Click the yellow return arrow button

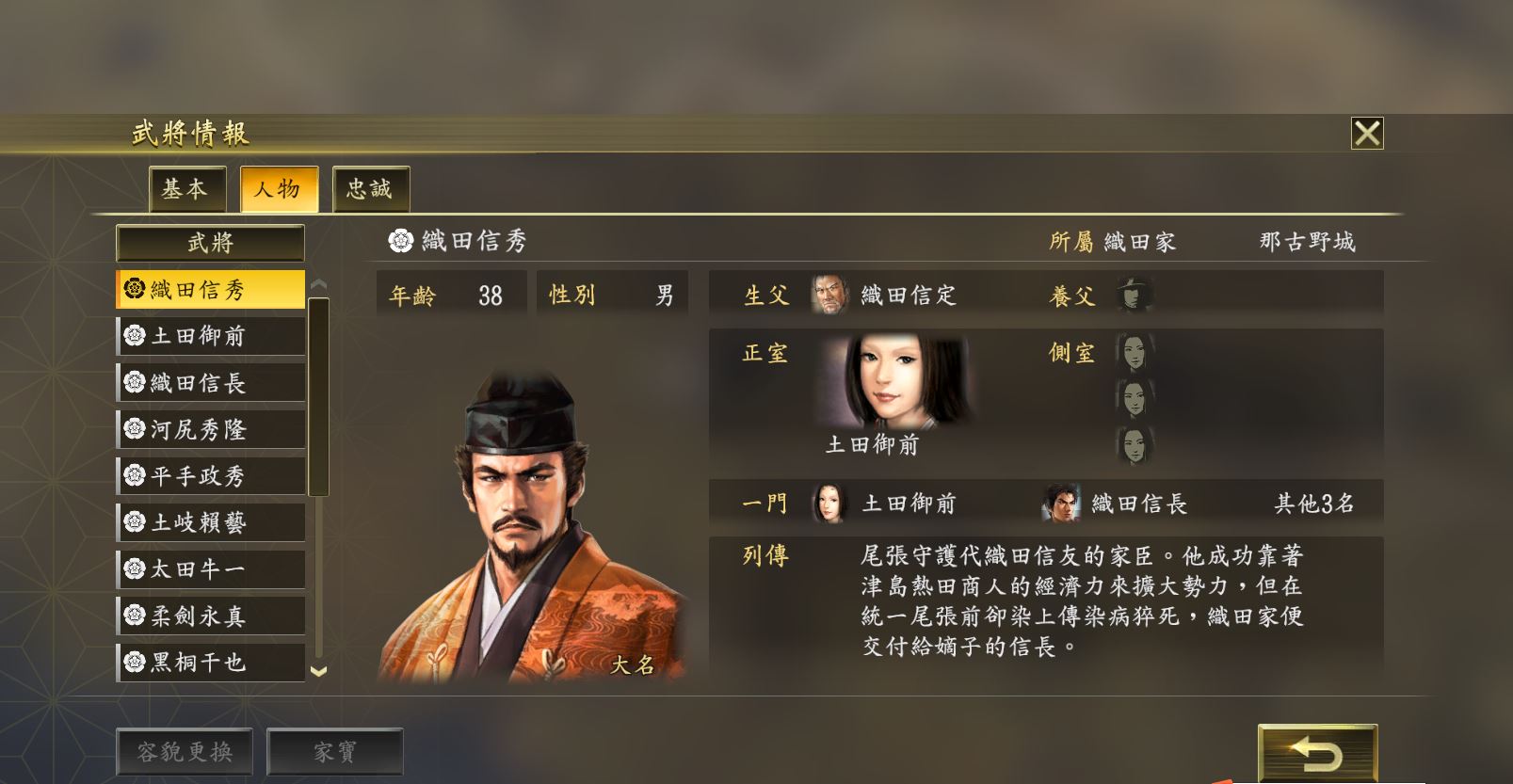click(1317, 753)
